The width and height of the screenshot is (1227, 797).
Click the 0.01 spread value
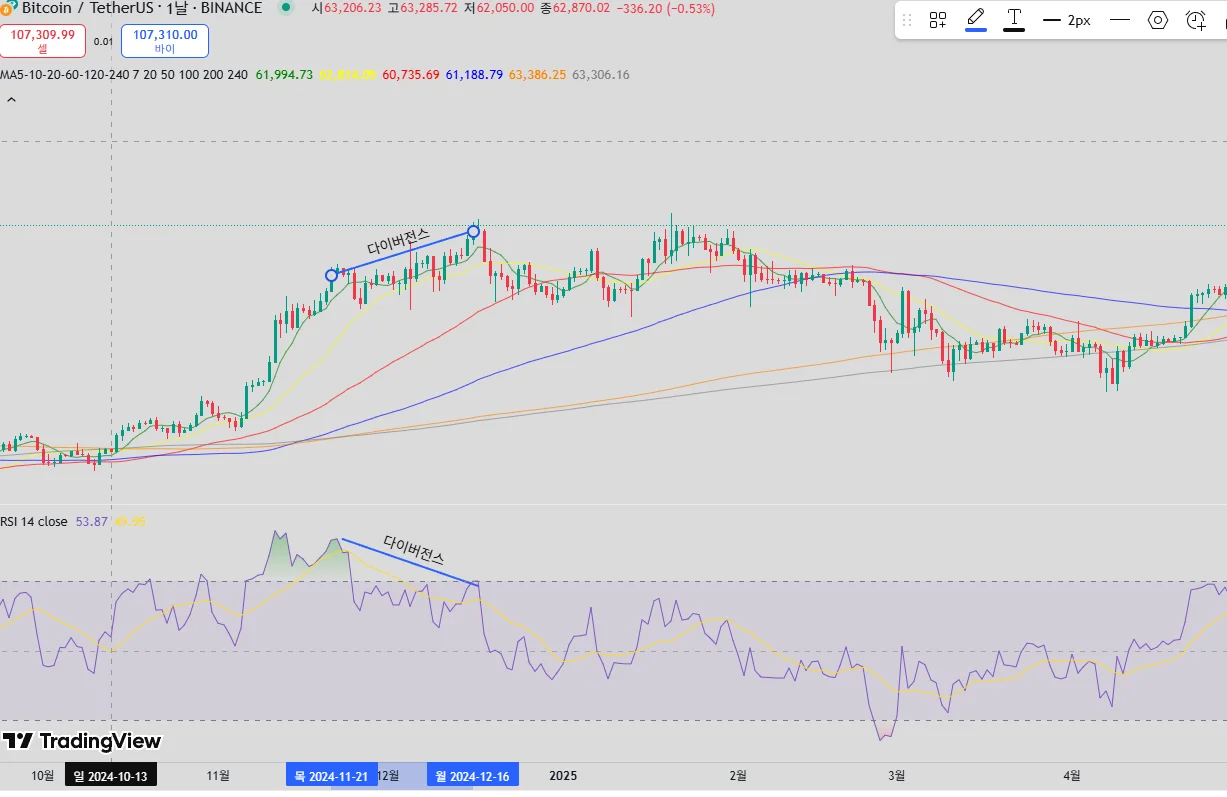tap(103, 42)
